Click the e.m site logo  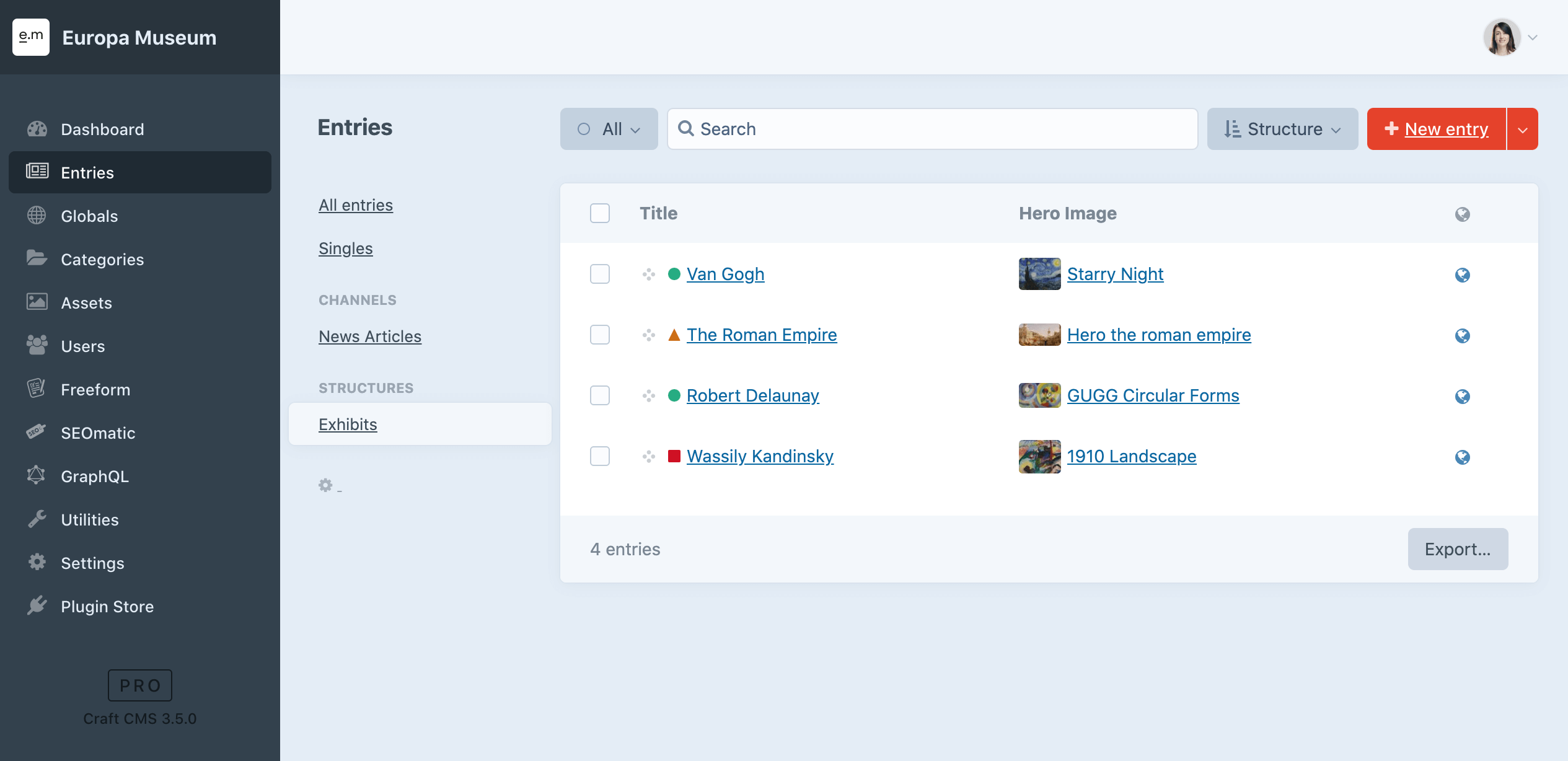tap(31, 37)
